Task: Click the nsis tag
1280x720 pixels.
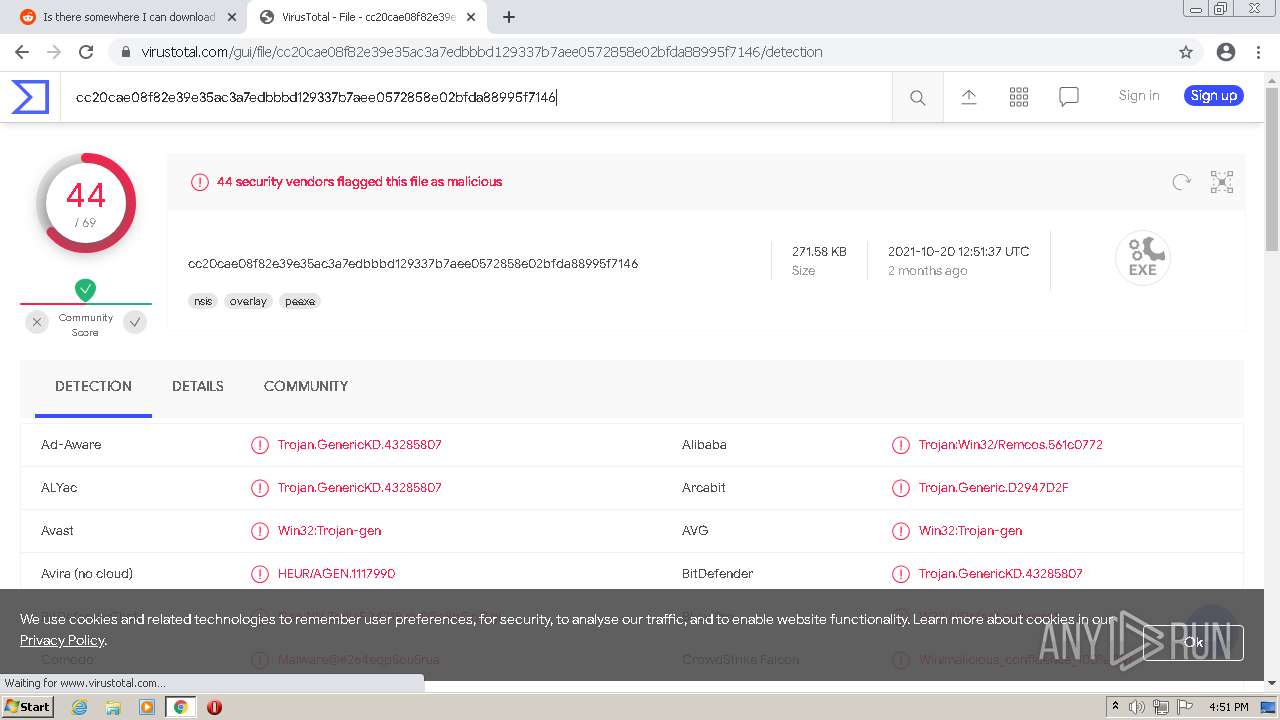Action: pyautogui.click(x=203, y=301)
